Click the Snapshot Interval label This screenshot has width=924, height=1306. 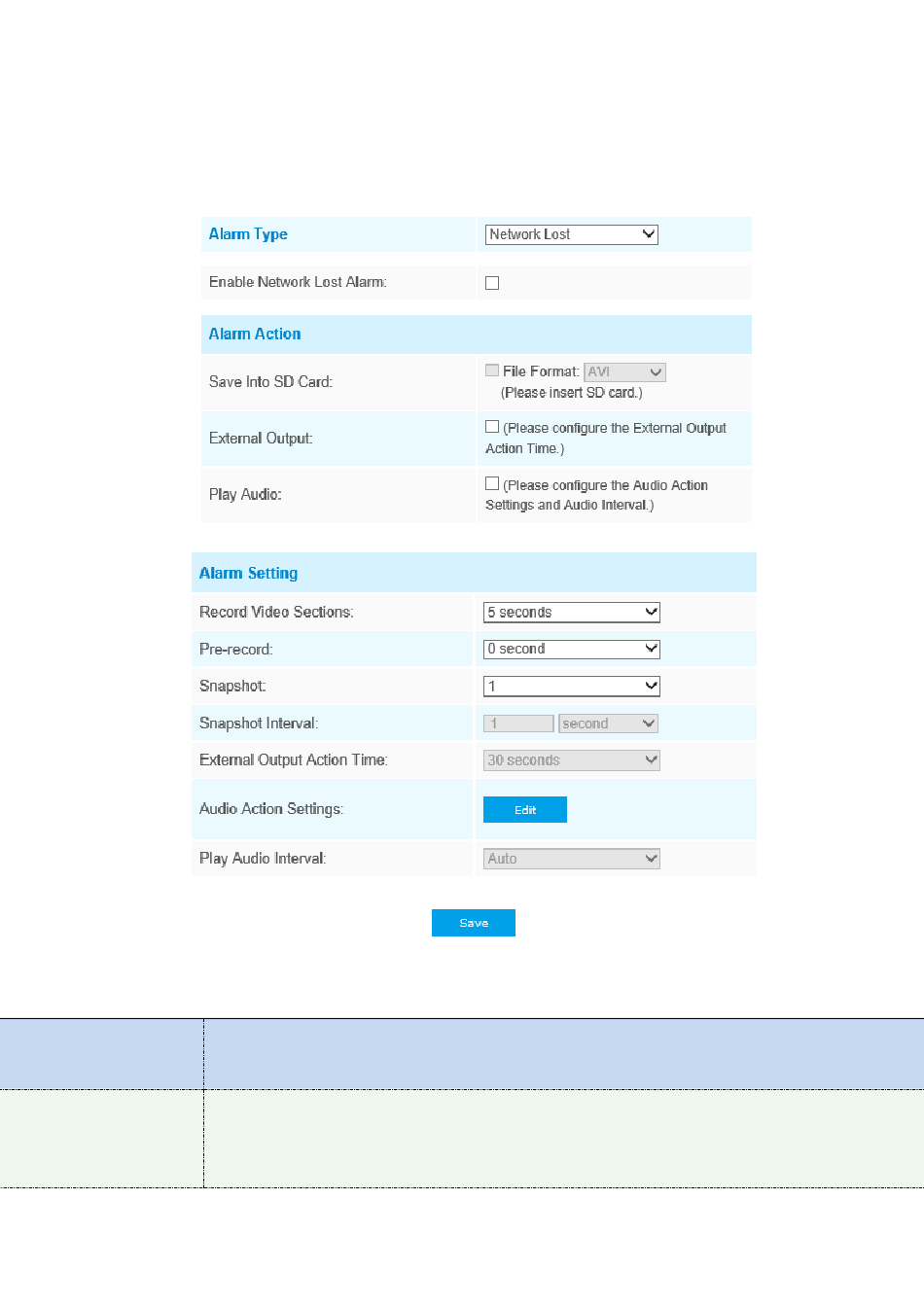(x=259, y=724)
